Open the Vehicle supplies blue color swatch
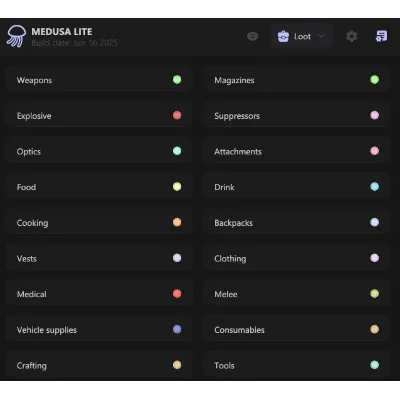The width and height of the screenshot is (400, 400). point(177,329)
